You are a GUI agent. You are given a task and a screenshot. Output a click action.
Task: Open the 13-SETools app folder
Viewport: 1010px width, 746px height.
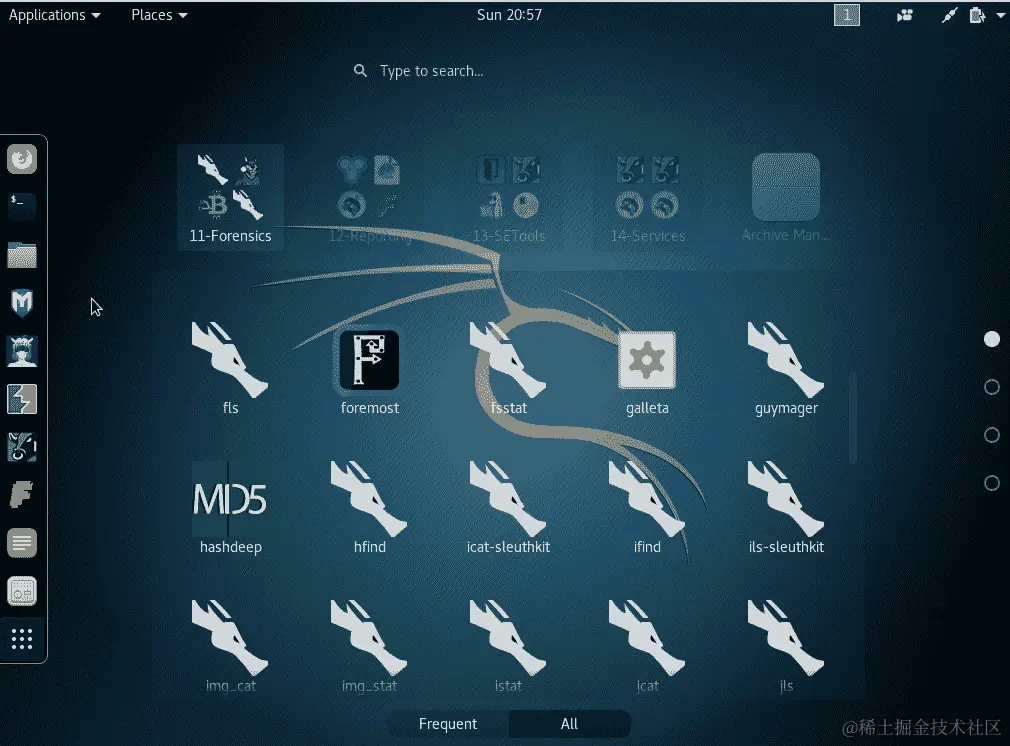click(x=508, y=197)
